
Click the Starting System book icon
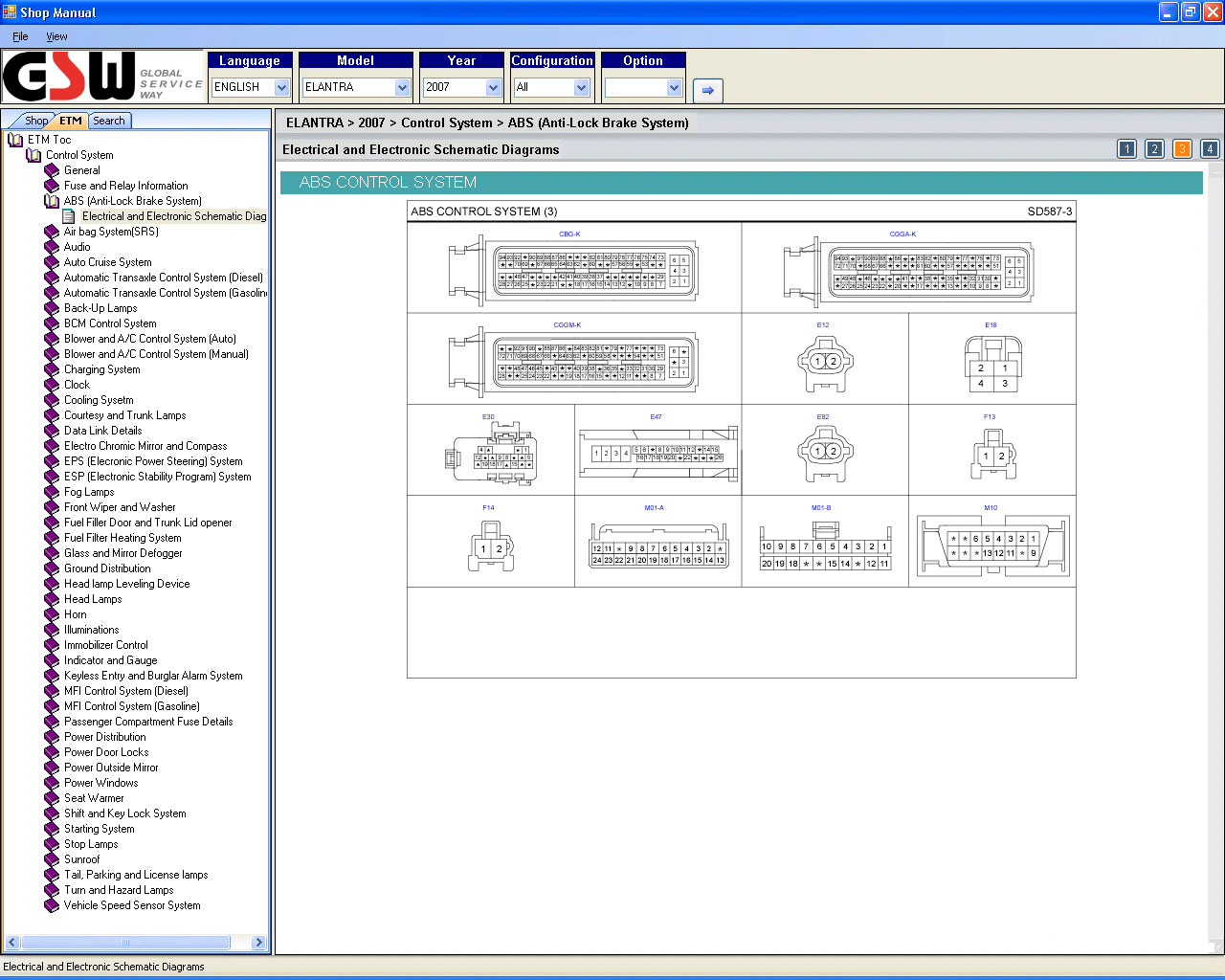tap(52, 829)
